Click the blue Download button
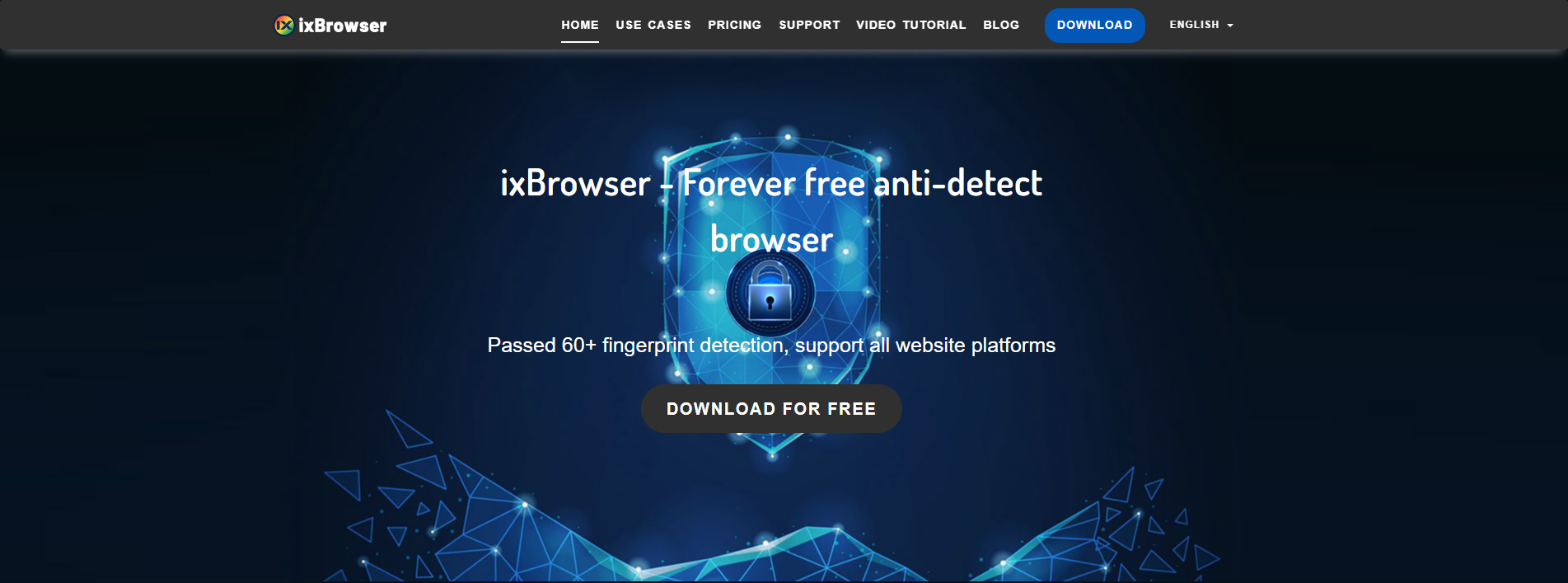 (1094, 26)
